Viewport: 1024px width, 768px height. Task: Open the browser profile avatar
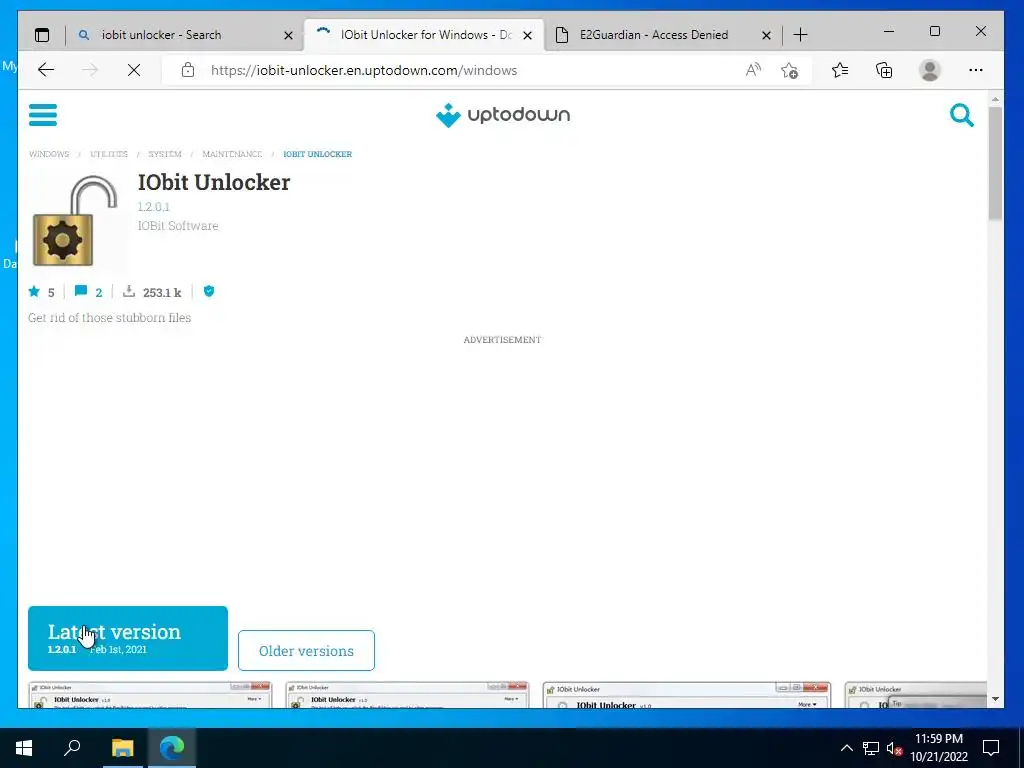click(x=930, y=70)
